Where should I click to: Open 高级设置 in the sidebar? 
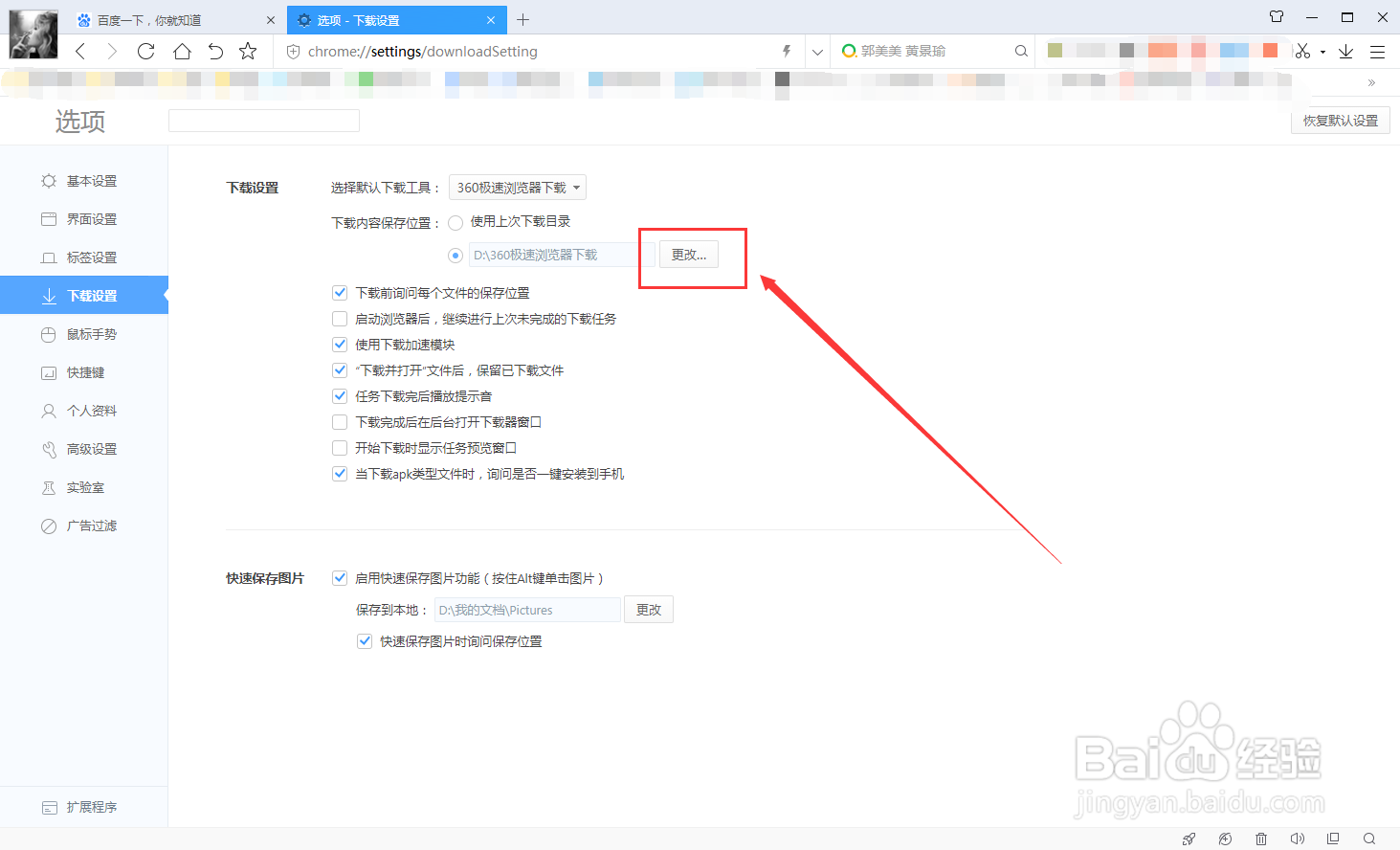(84, 449)
